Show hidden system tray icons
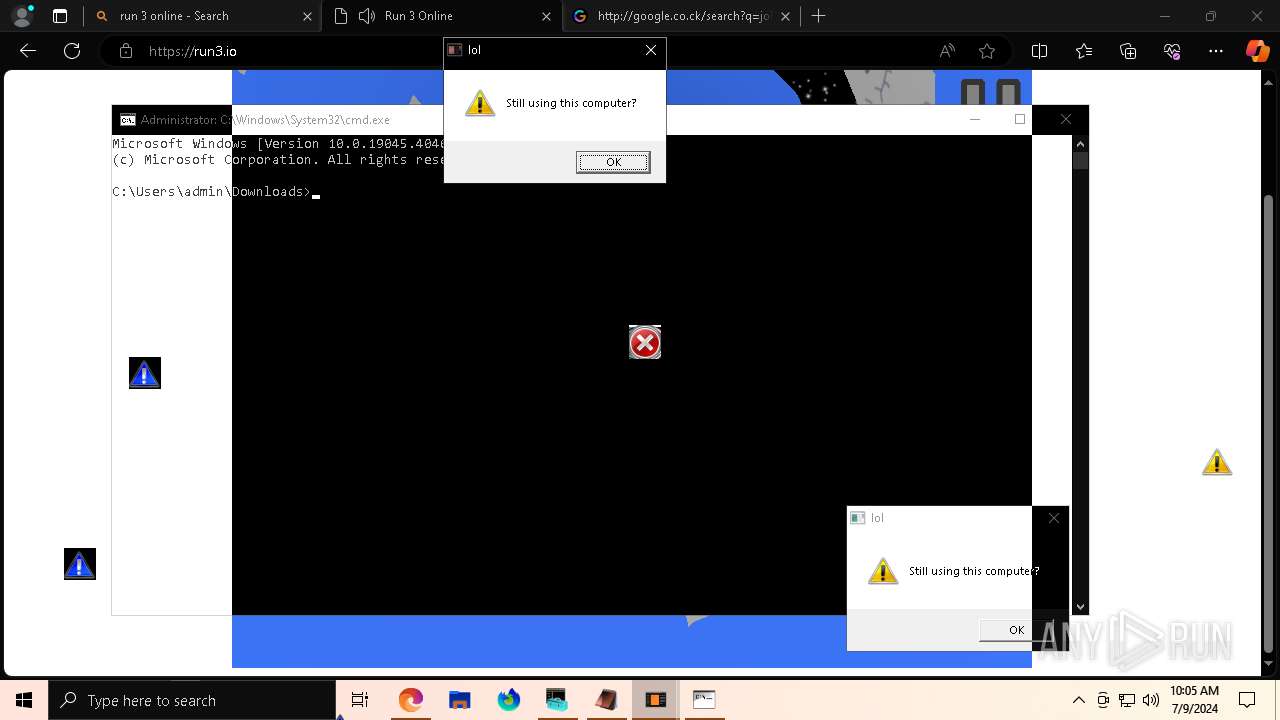 [1078, 700]
